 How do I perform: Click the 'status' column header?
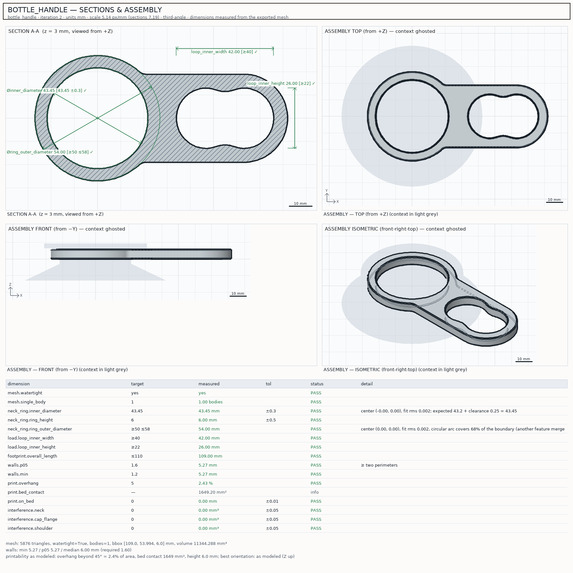pyautogui.click(x=317, y=384)
